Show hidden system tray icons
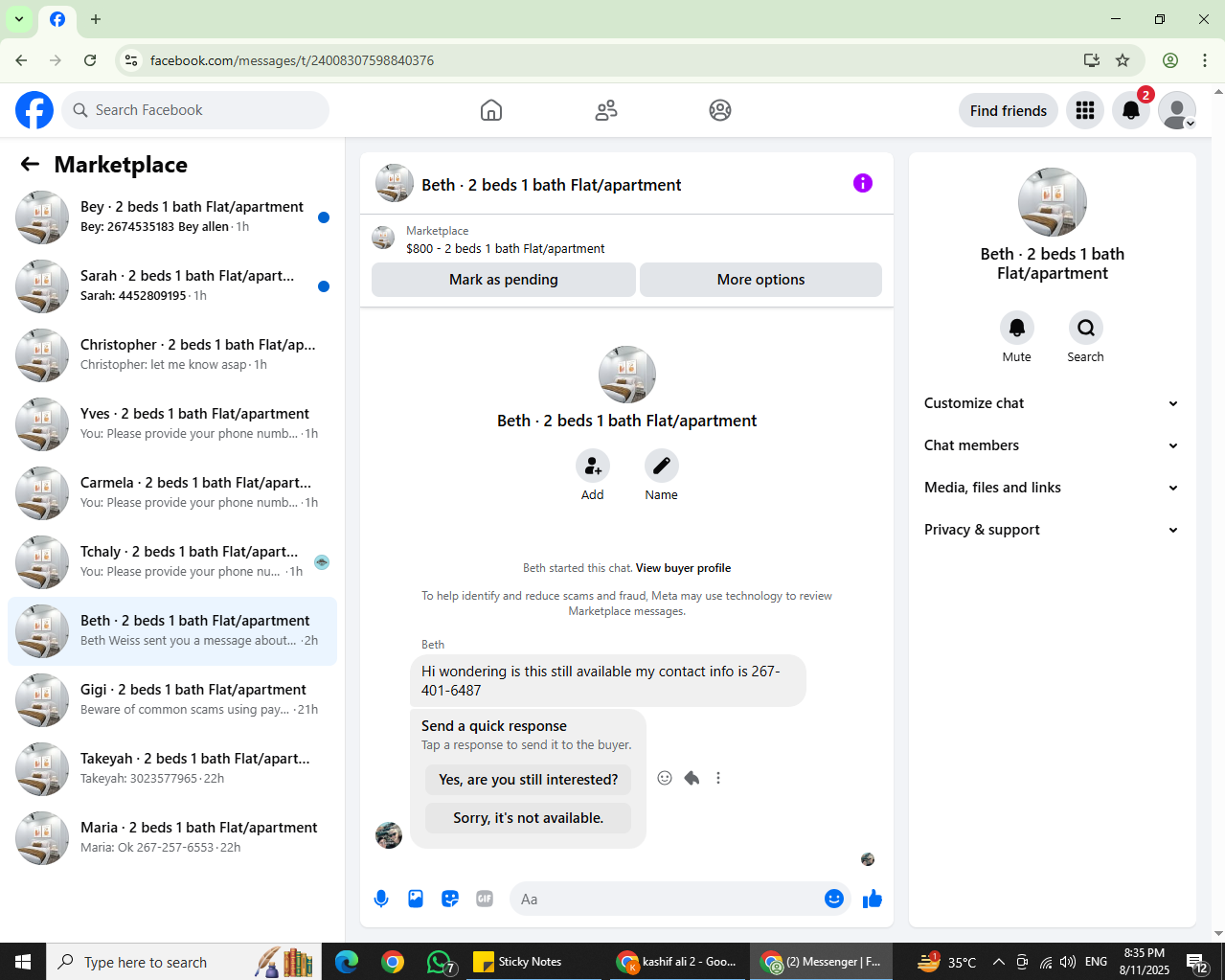Viewport: 1225px width, 980px height. click(998, 962)
